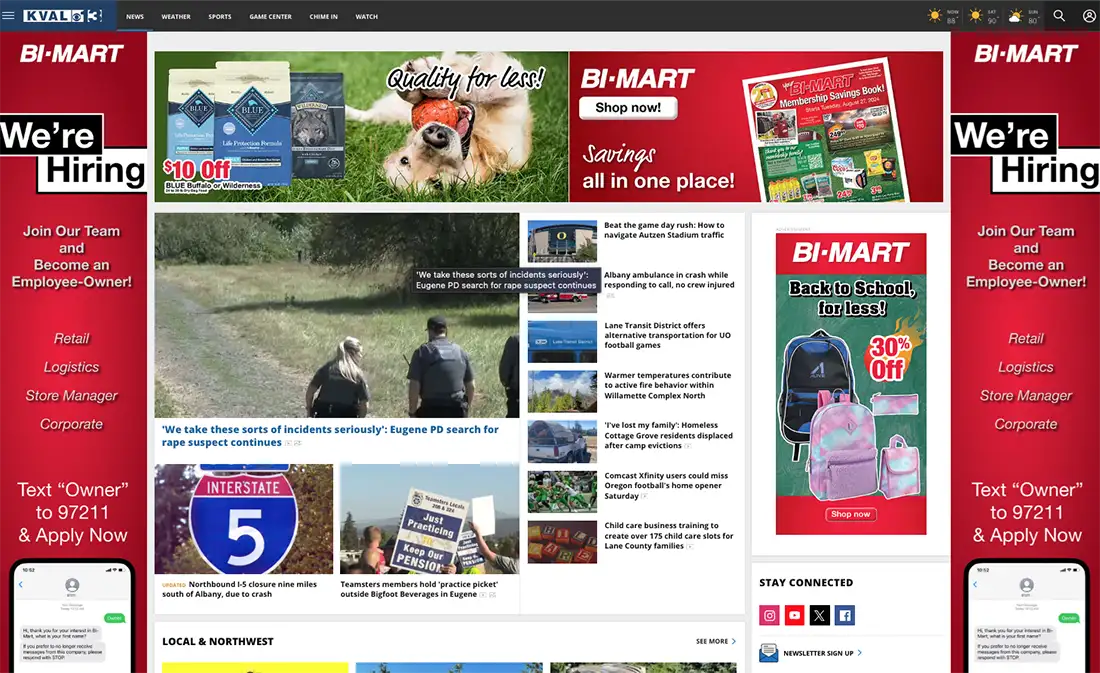Click the Blue Buffalo dog food banner
The image size is (1100, 673).
pyautogui.click(x=361, y=127)
